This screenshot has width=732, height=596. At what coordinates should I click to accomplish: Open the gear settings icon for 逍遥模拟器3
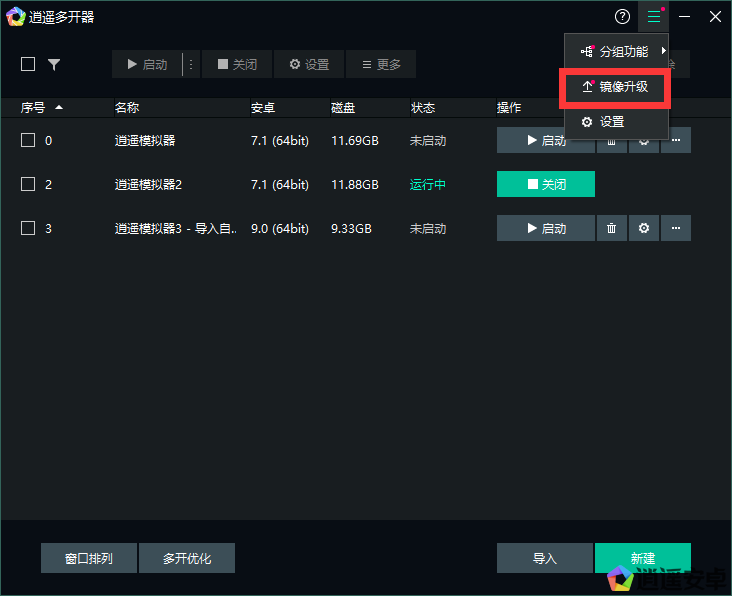pos(644,229)
